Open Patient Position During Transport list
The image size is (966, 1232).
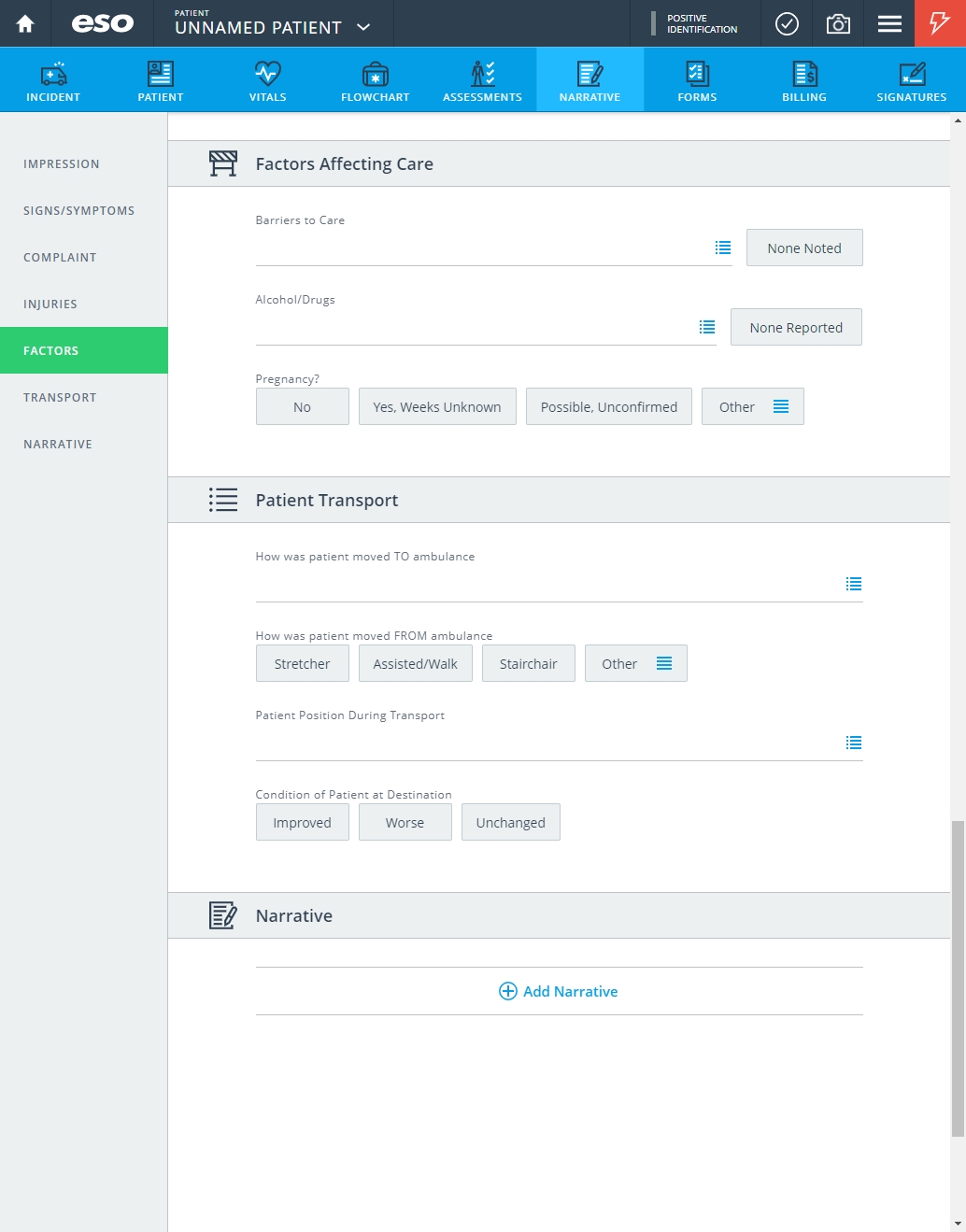(x=854, y=743)
